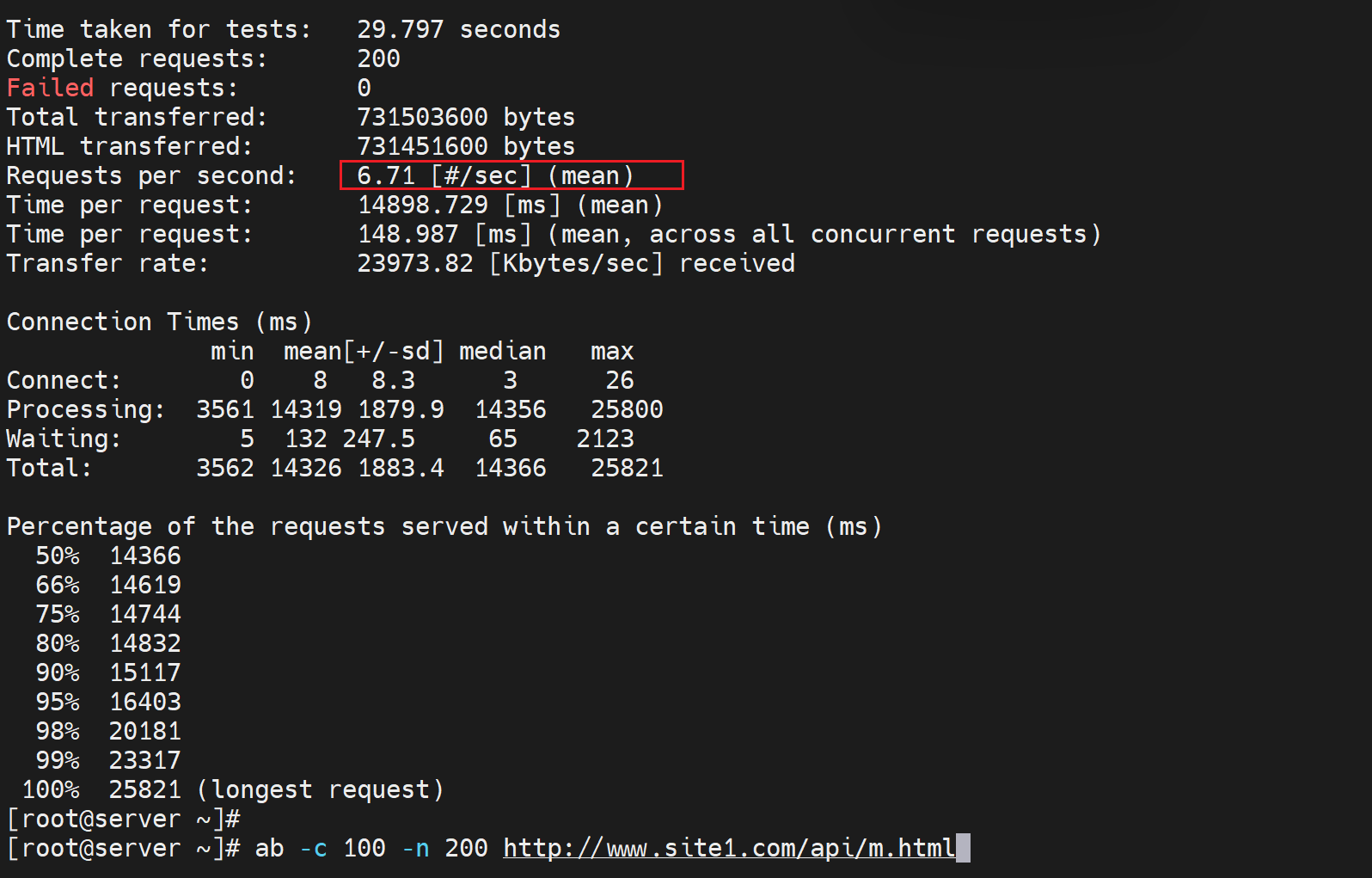Click the Complete requests value 200
The image size is (1372, 878).
[378, 58]
